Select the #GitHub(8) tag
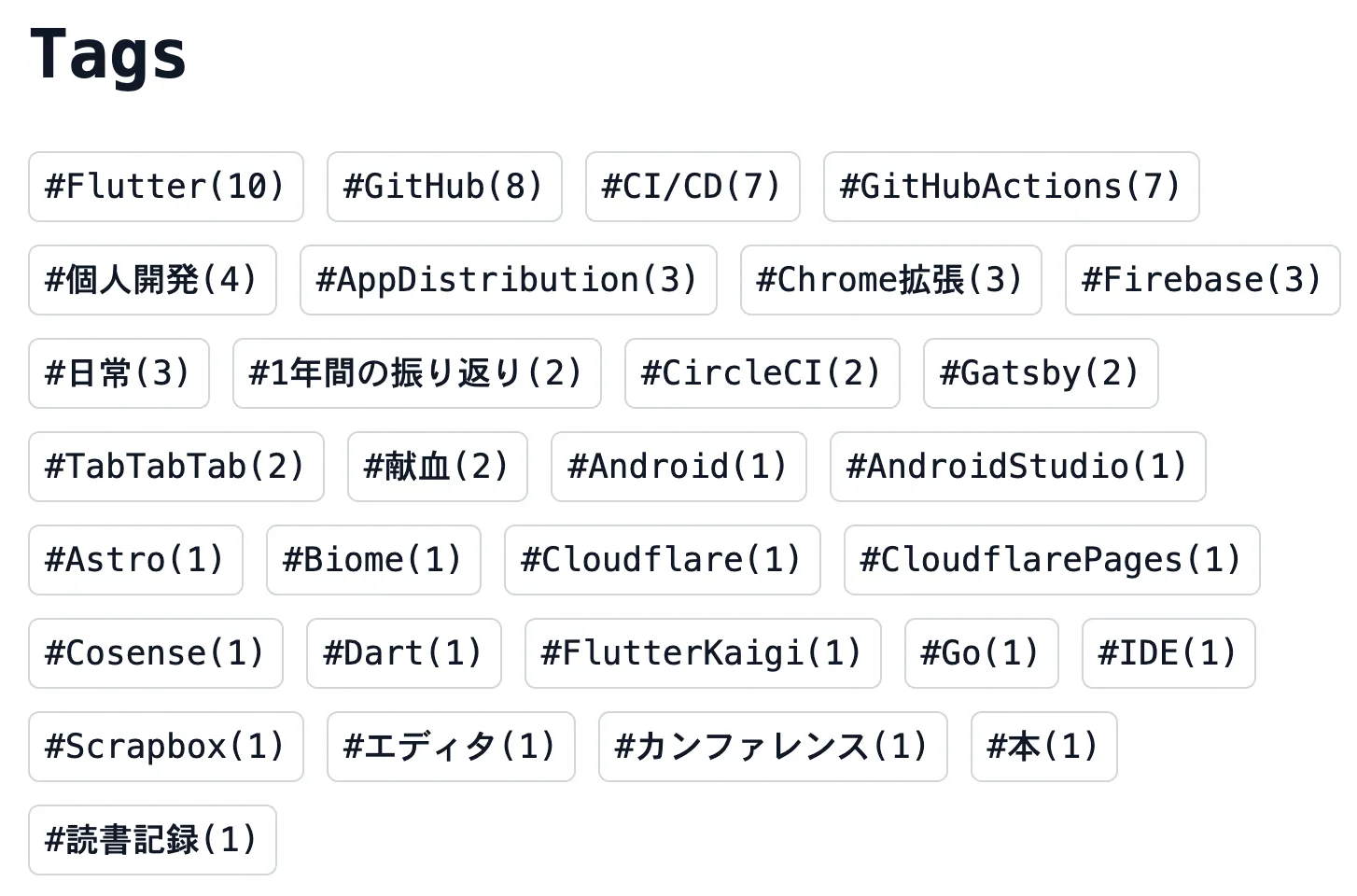 (444, 187)
